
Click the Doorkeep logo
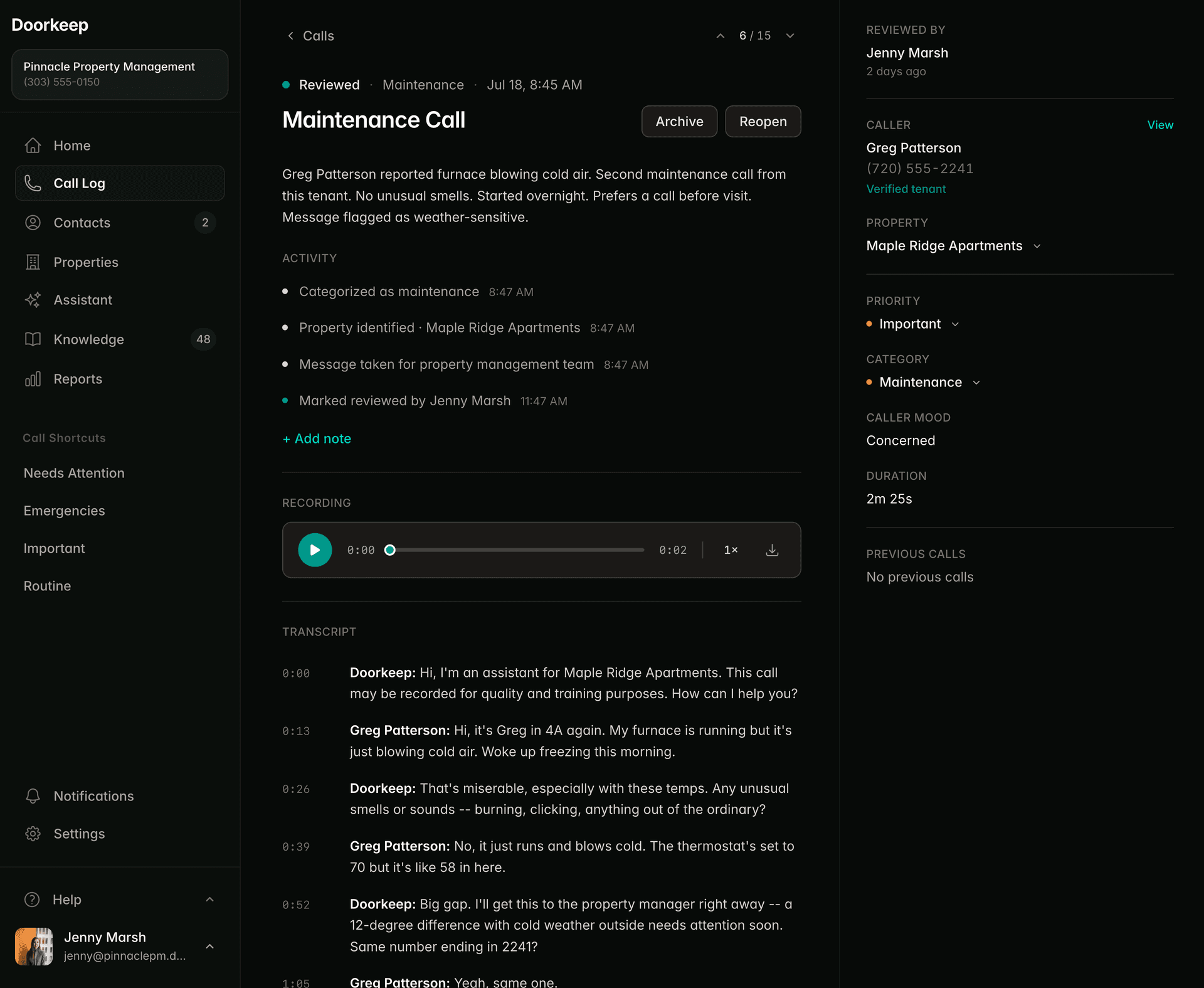[50, 25]
